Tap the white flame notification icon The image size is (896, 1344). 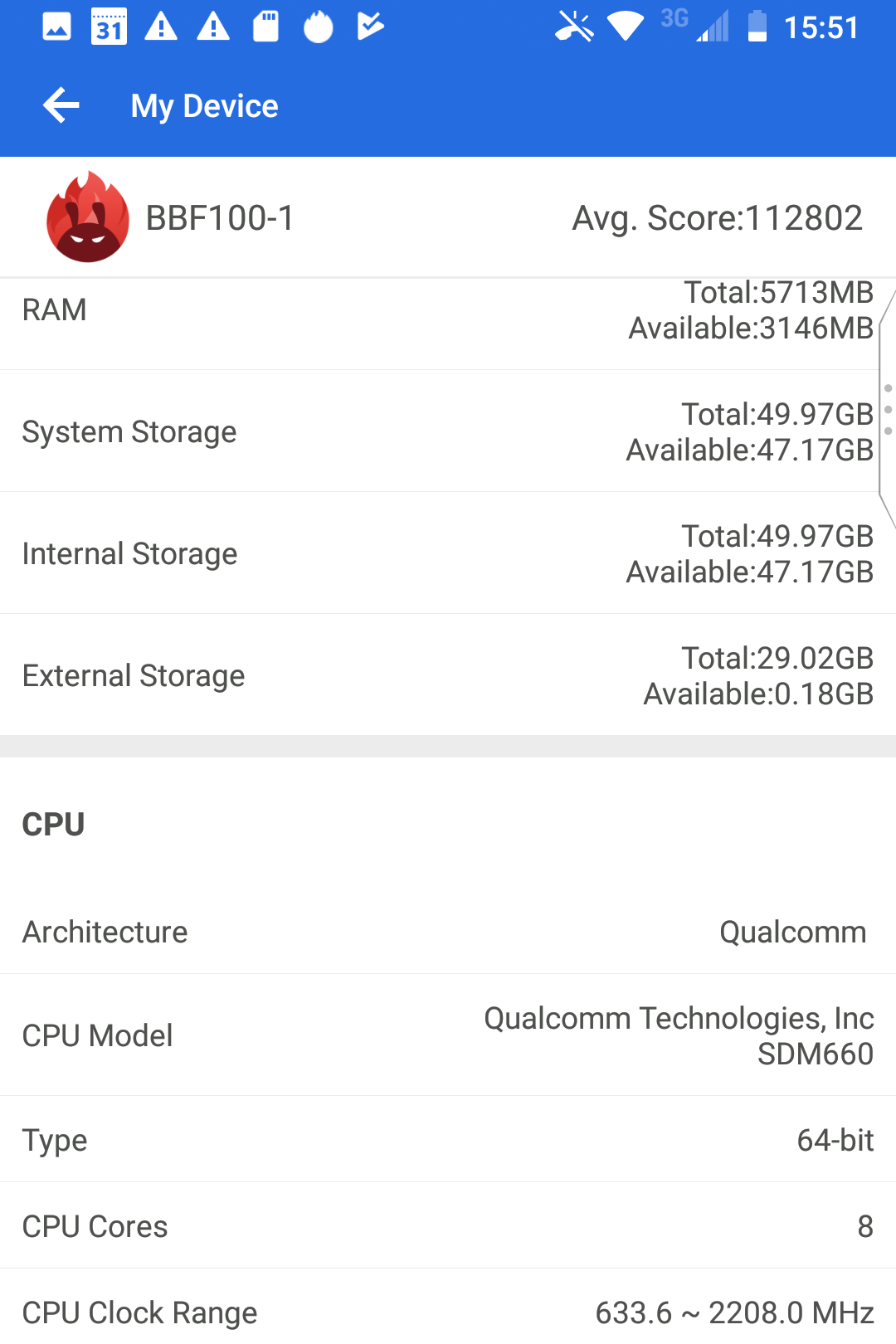click(318, 27)
